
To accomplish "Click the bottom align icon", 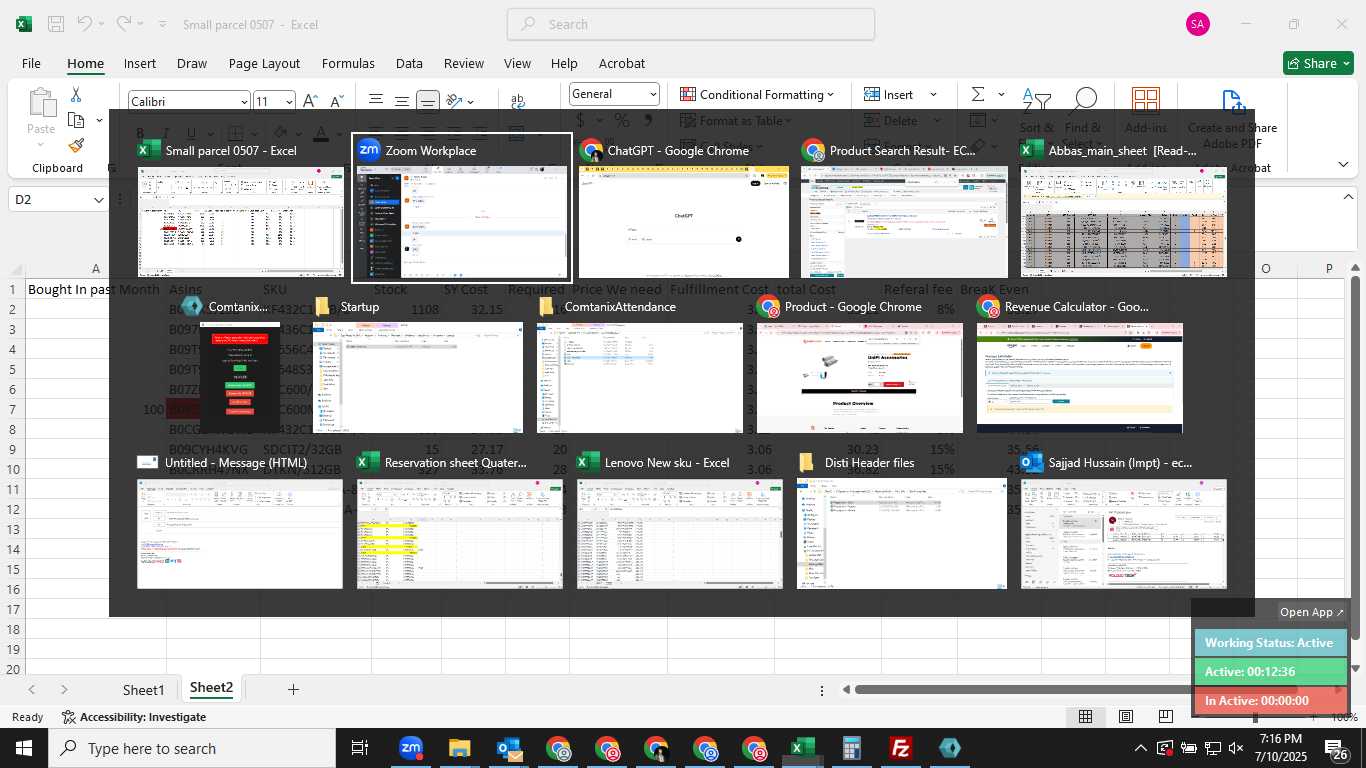I will point(428,101).
